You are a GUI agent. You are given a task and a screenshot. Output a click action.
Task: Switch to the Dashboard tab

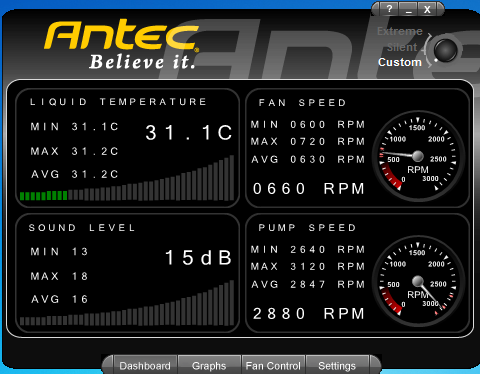(x=145, y=366)
